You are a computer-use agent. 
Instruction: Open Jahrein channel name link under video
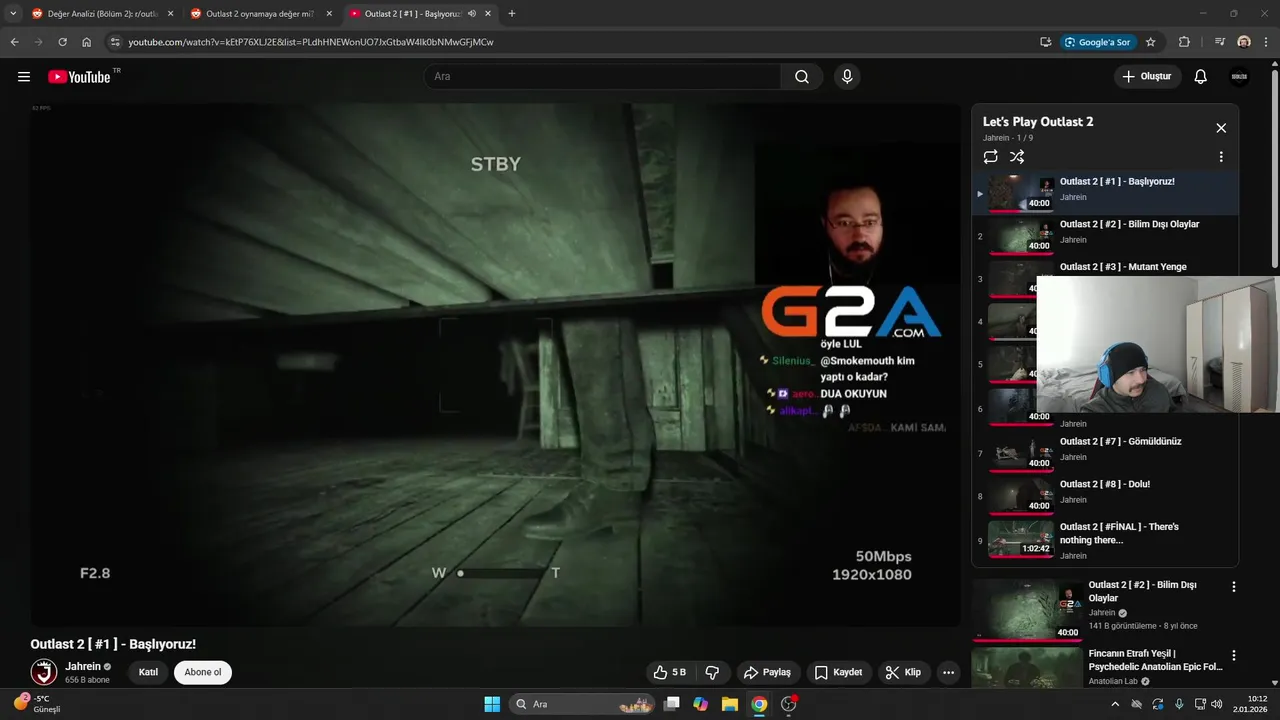point(83,666)
